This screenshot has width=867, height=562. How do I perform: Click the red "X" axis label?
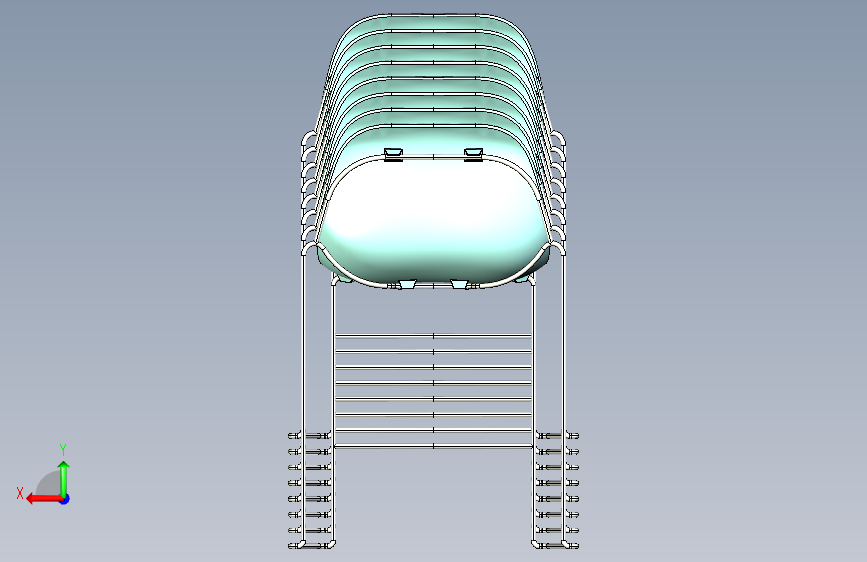coord(20,493)
